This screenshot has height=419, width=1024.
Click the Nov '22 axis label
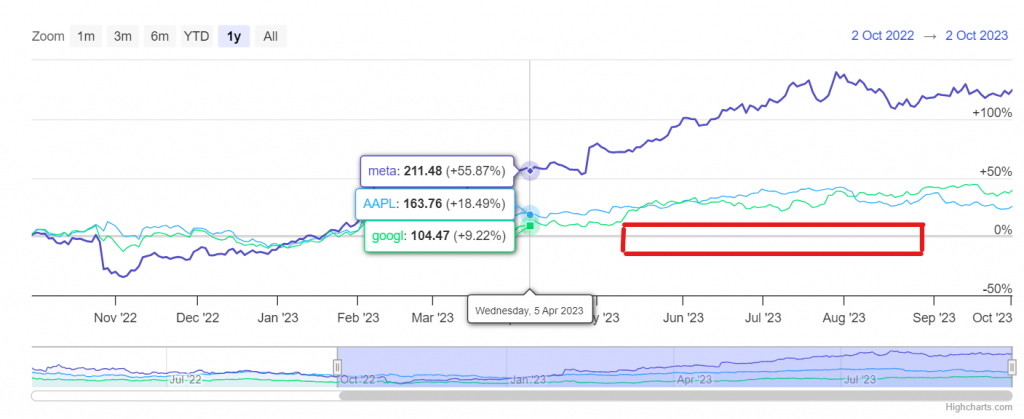tap(116, 318)
